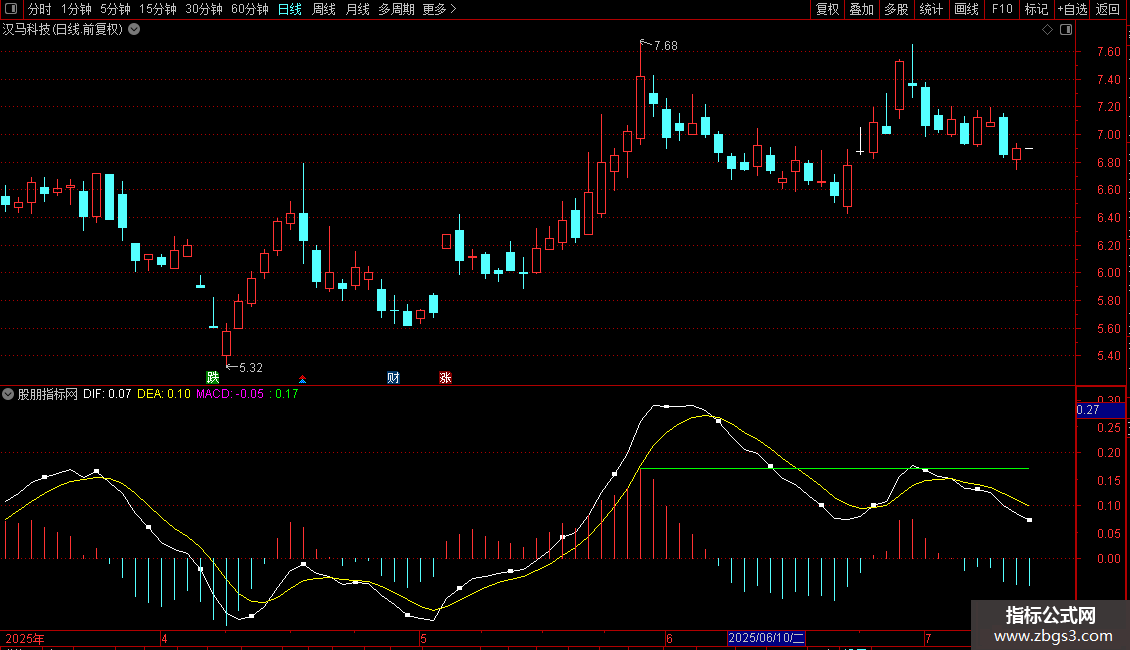The width and height of the screenshot is (1130, 650).
Task: Select the 30分钟 period
Action: [x=204, y=9]
